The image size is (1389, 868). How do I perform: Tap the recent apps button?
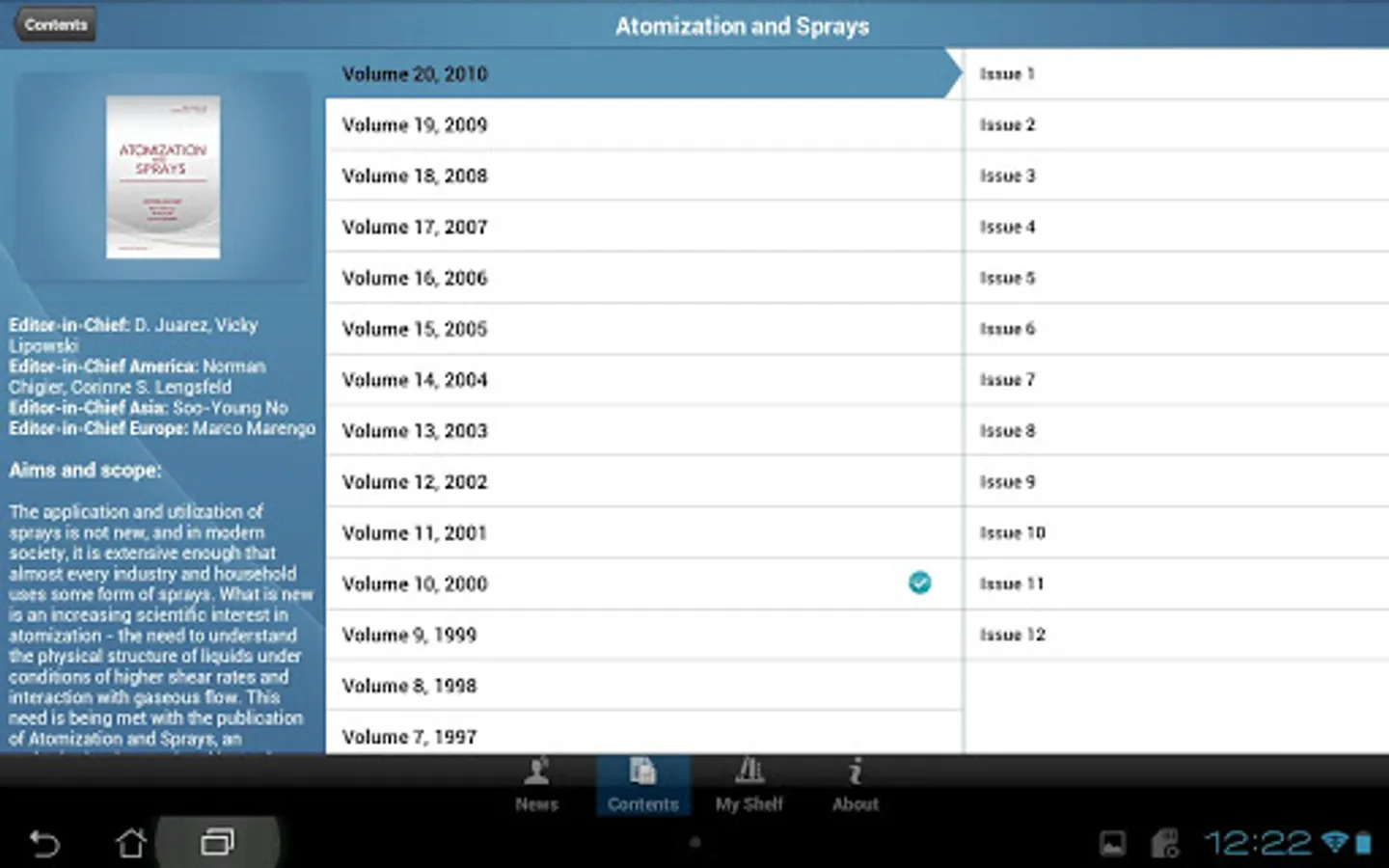[x=217, y=843]
